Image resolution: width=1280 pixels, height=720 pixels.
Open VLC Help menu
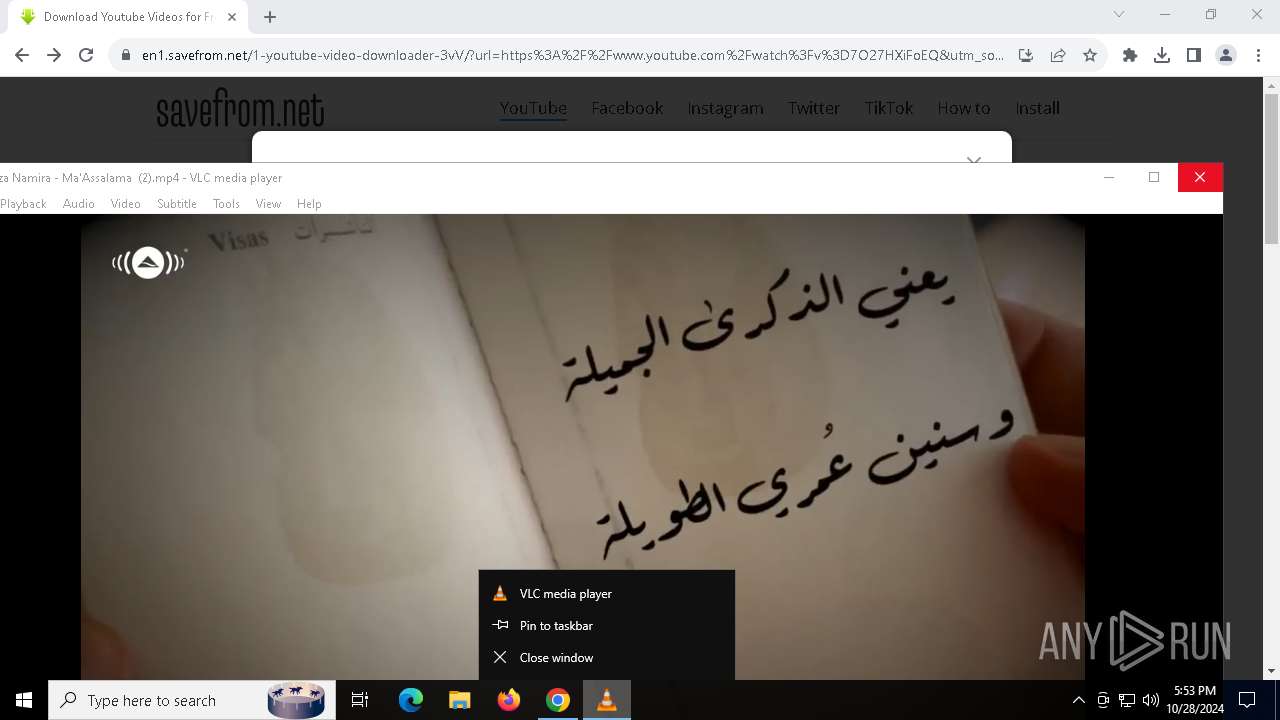tap(309, 203)
